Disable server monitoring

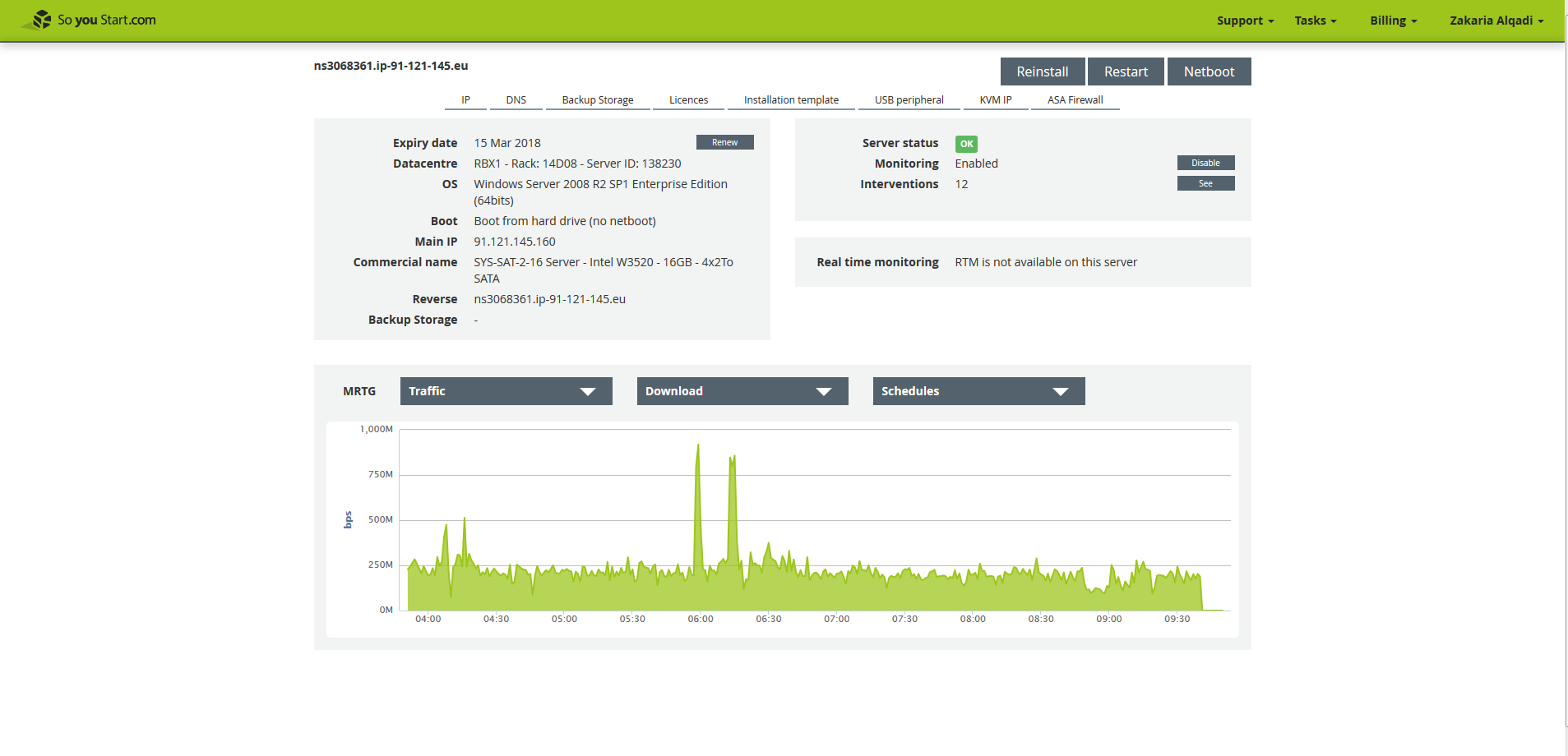(x=1205, y=163)
